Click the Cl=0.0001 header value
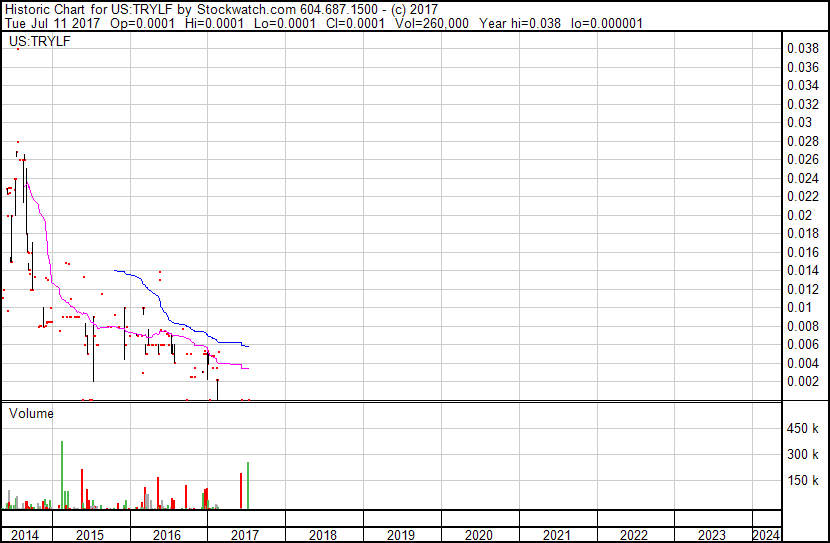This screenshot has height=543, width=830. pos(355,23)
